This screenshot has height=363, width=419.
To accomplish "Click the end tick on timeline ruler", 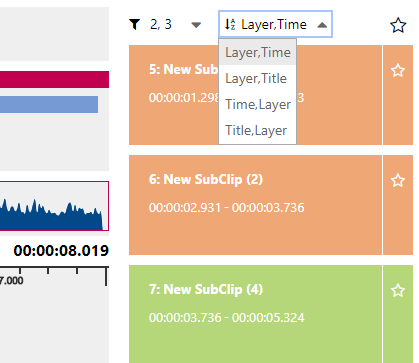I will 106,276.
